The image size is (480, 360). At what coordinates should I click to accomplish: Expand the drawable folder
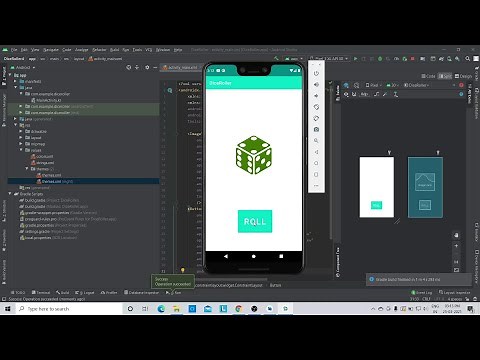21,131
